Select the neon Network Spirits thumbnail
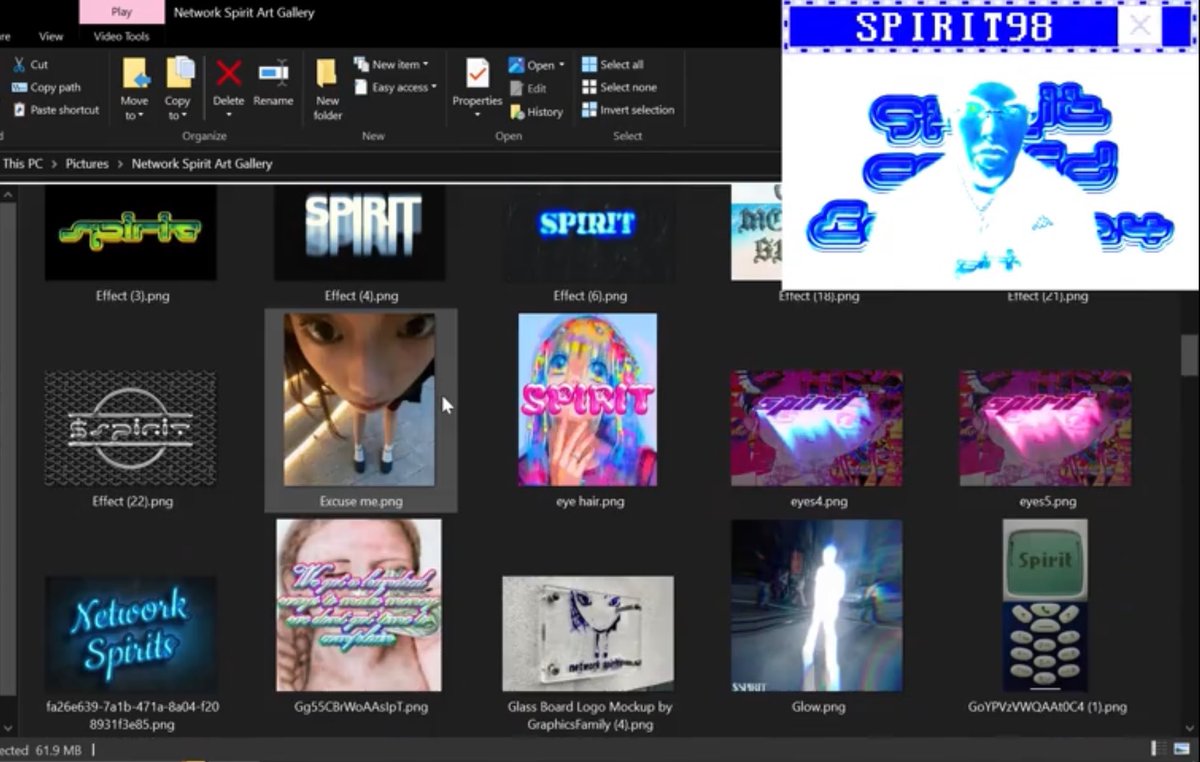 tap(131, 634)
